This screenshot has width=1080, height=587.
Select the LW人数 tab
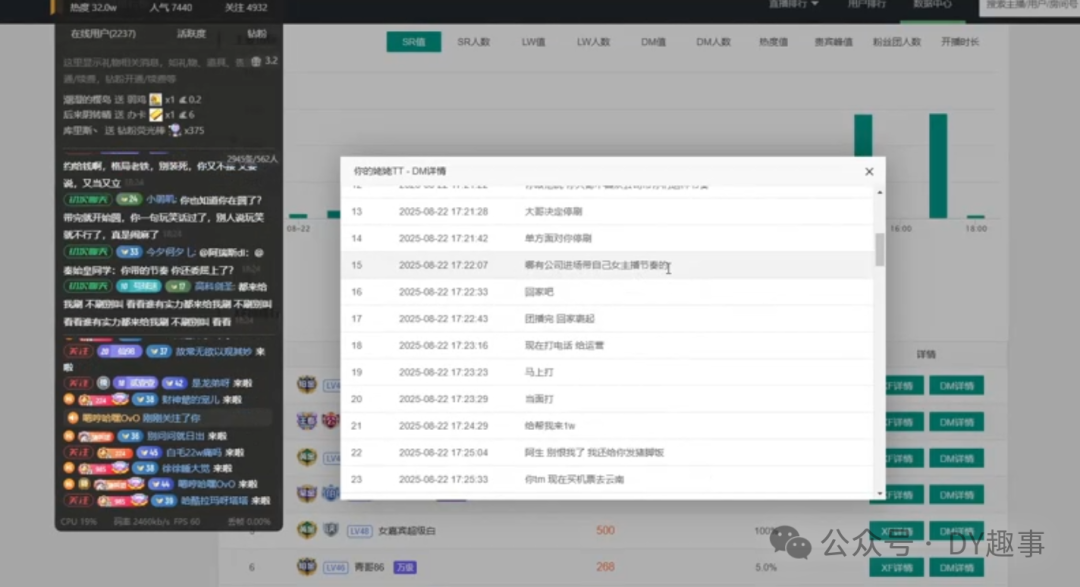tap(593, 42)
